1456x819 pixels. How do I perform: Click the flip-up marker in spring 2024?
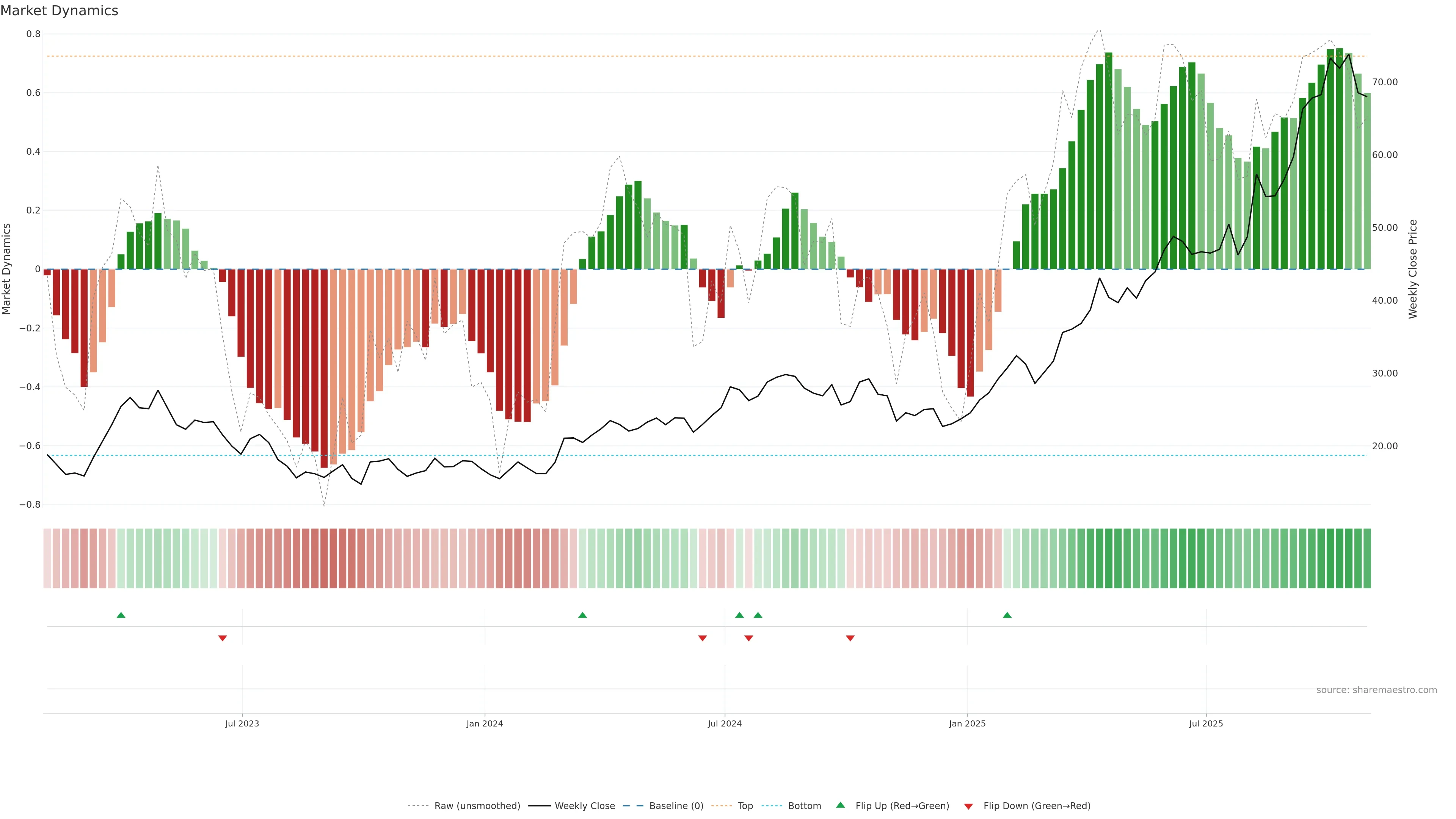pyautogui.click(x=582, y=615)
